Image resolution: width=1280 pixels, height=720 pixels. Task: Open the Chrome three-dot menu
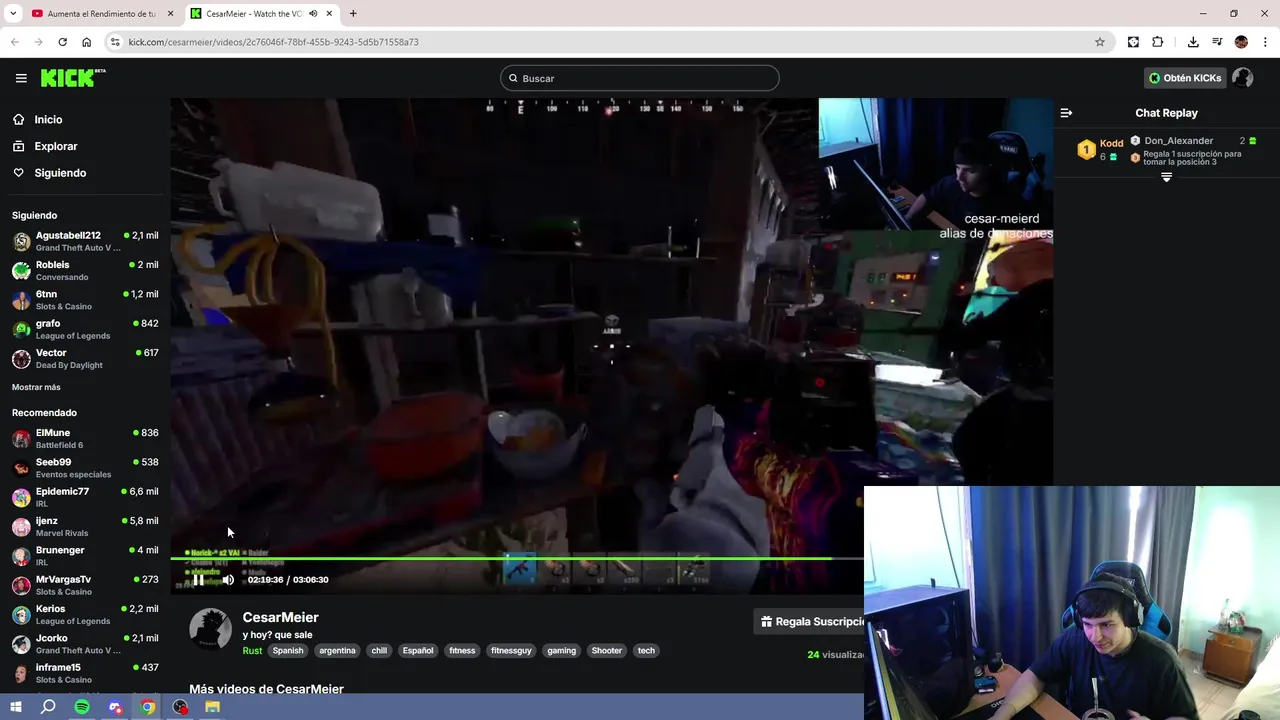[x=1266, y=42]
